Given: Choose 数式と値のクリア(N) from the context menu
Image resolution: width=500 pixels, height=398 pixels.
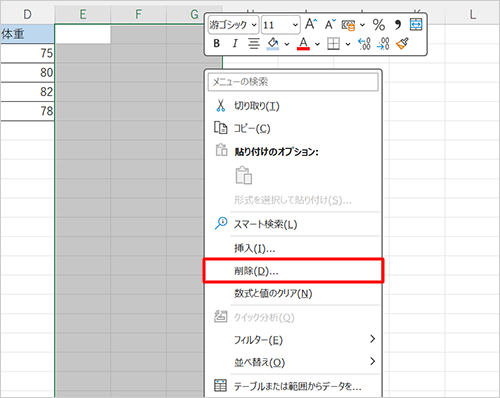Looking at the screenshot, I should click(x=293, y=293).
